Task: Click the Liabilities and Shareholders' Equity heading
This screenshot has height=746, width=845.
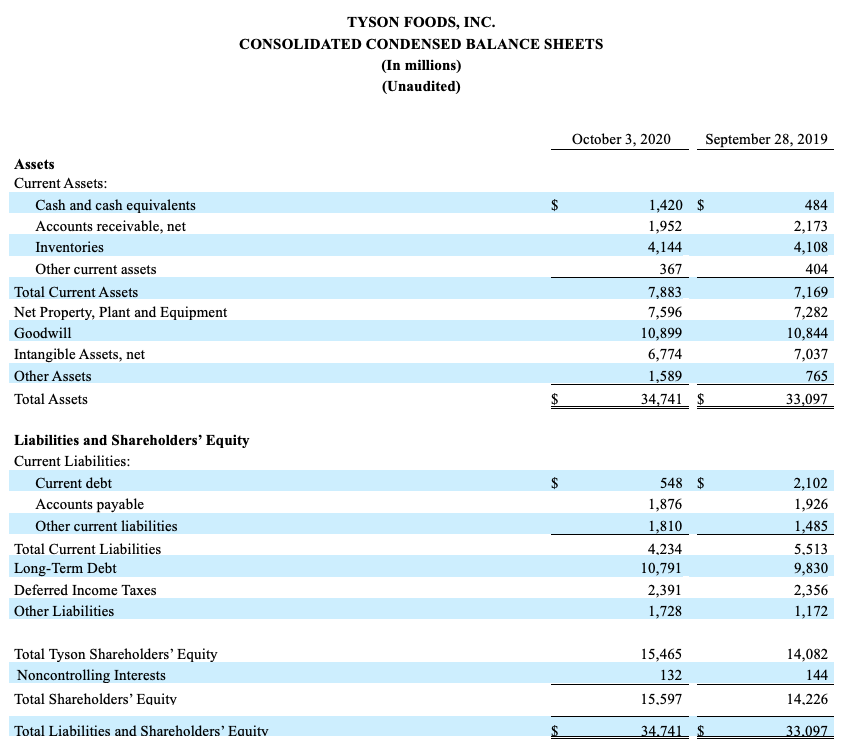Action: pyautogui.click(x=133, y=440)
